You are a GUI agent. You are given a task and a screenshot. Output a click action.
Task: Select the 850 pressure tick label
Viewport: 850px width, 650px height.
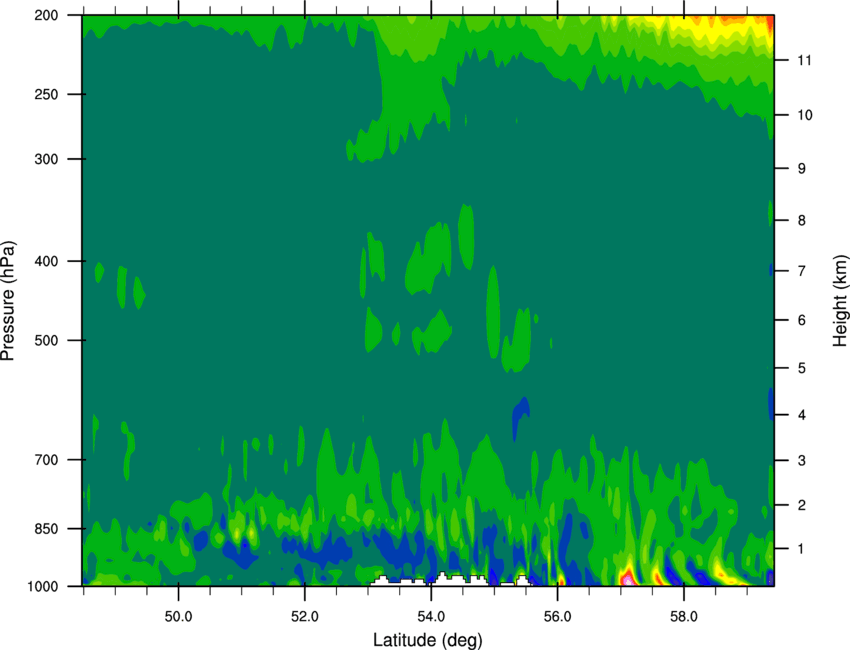click(46, 529)
